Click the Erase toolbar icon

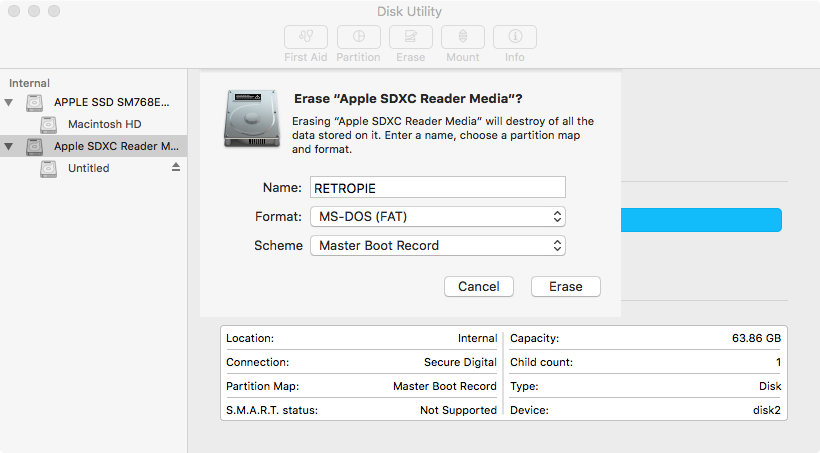410,37
